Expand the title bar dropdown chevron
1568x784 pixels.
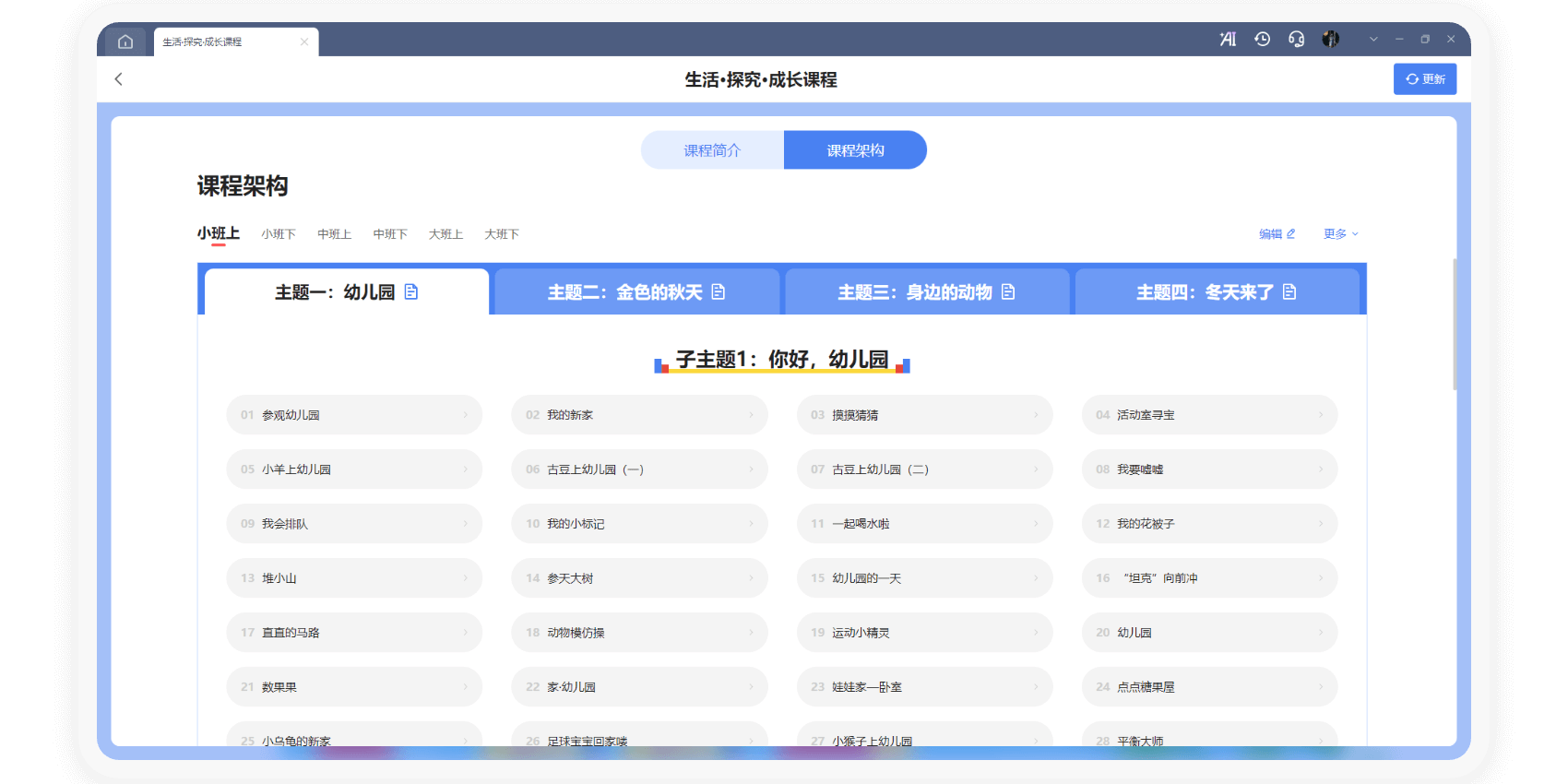point(1373,39)
